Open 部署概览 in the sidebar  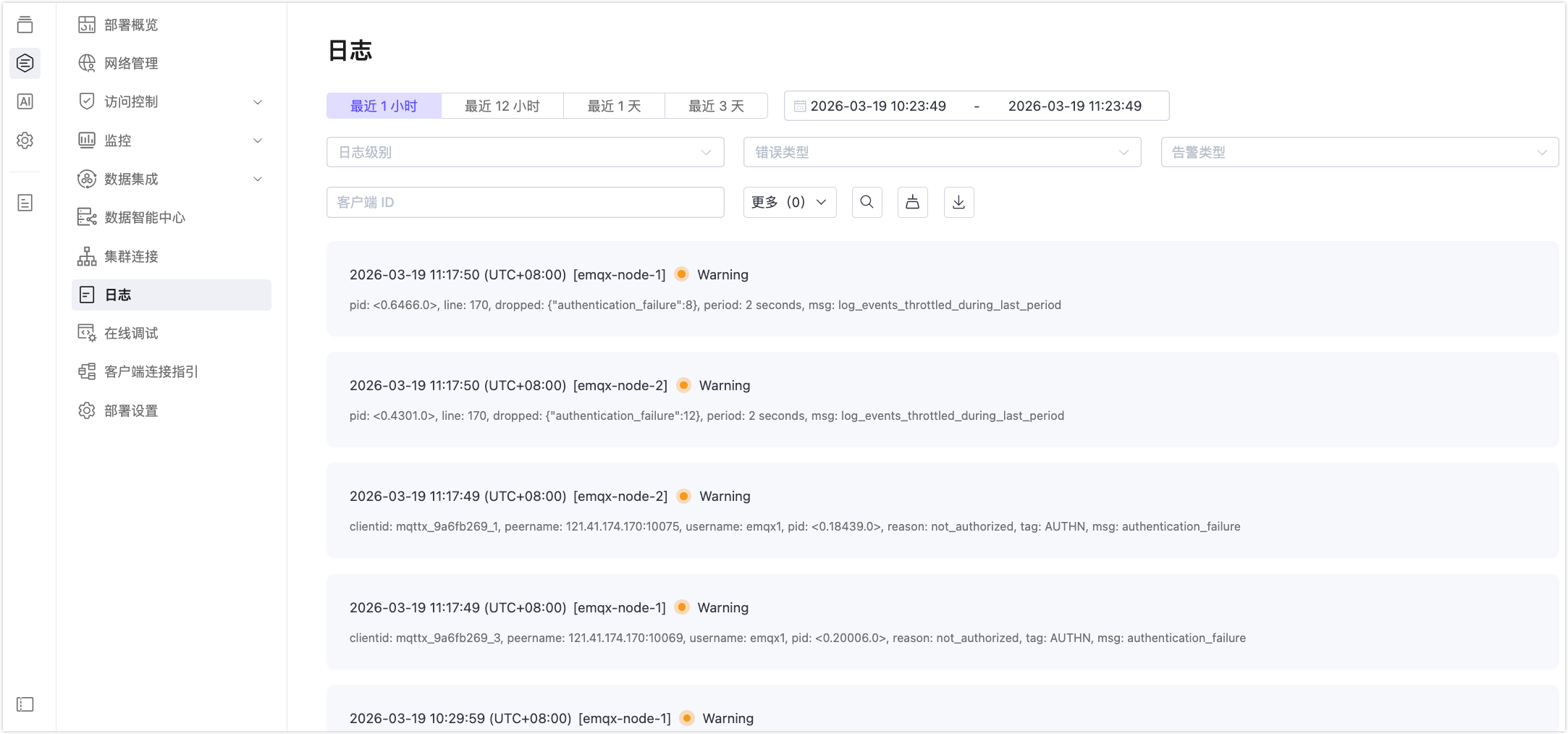pyautogui.click(x=131, y=25)
